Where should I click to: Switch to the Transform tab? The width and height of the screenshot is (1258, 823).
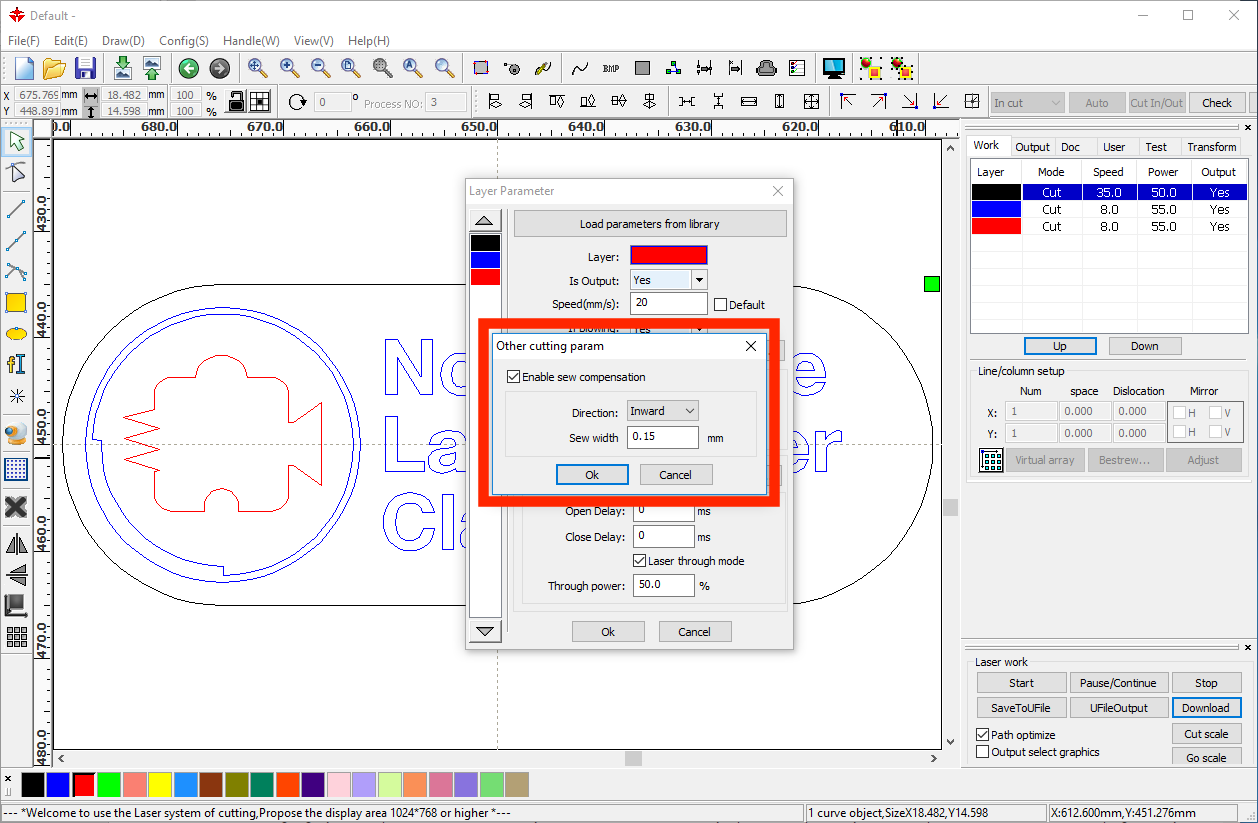(x=1211, y=147)
